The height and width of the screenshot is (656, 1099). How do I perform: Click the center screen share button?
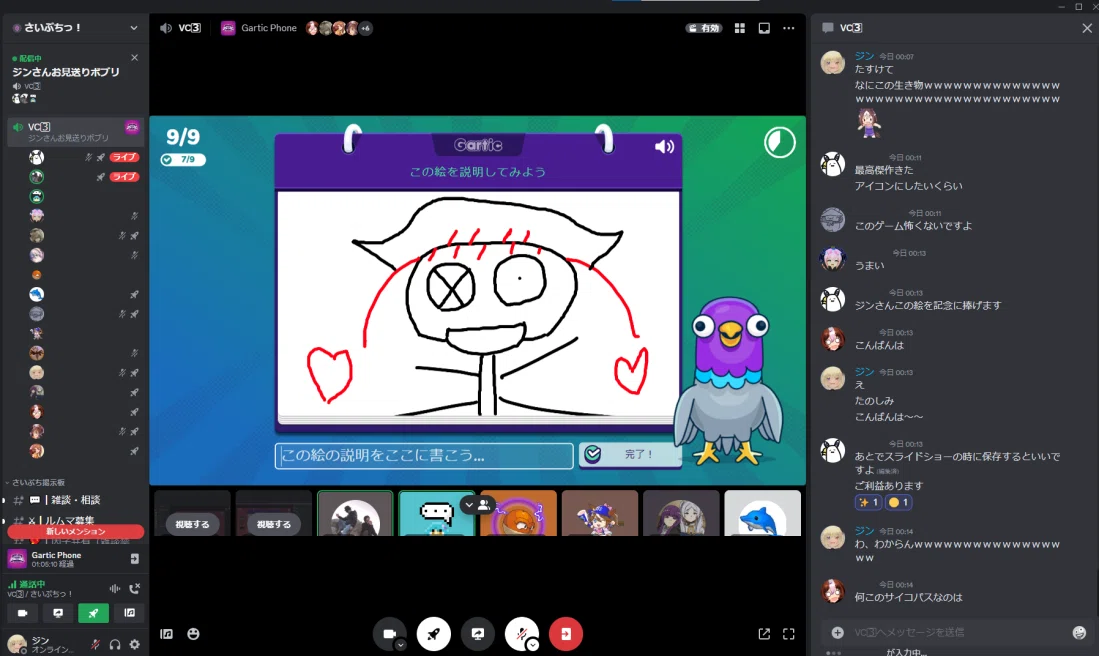click(478, 634)
